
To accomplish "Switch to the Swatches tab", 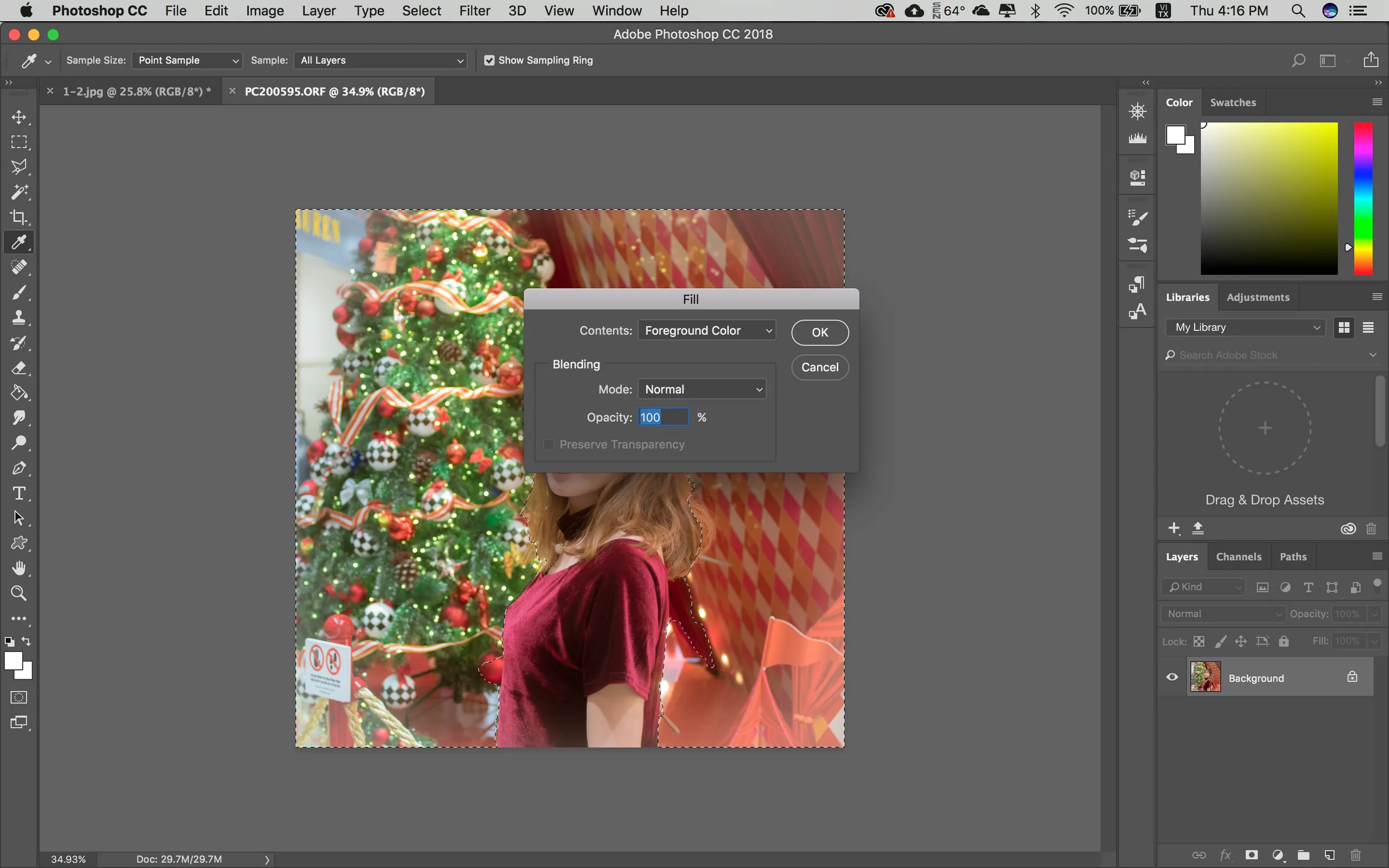I will pyautogui.click(x=1233, y=103).
